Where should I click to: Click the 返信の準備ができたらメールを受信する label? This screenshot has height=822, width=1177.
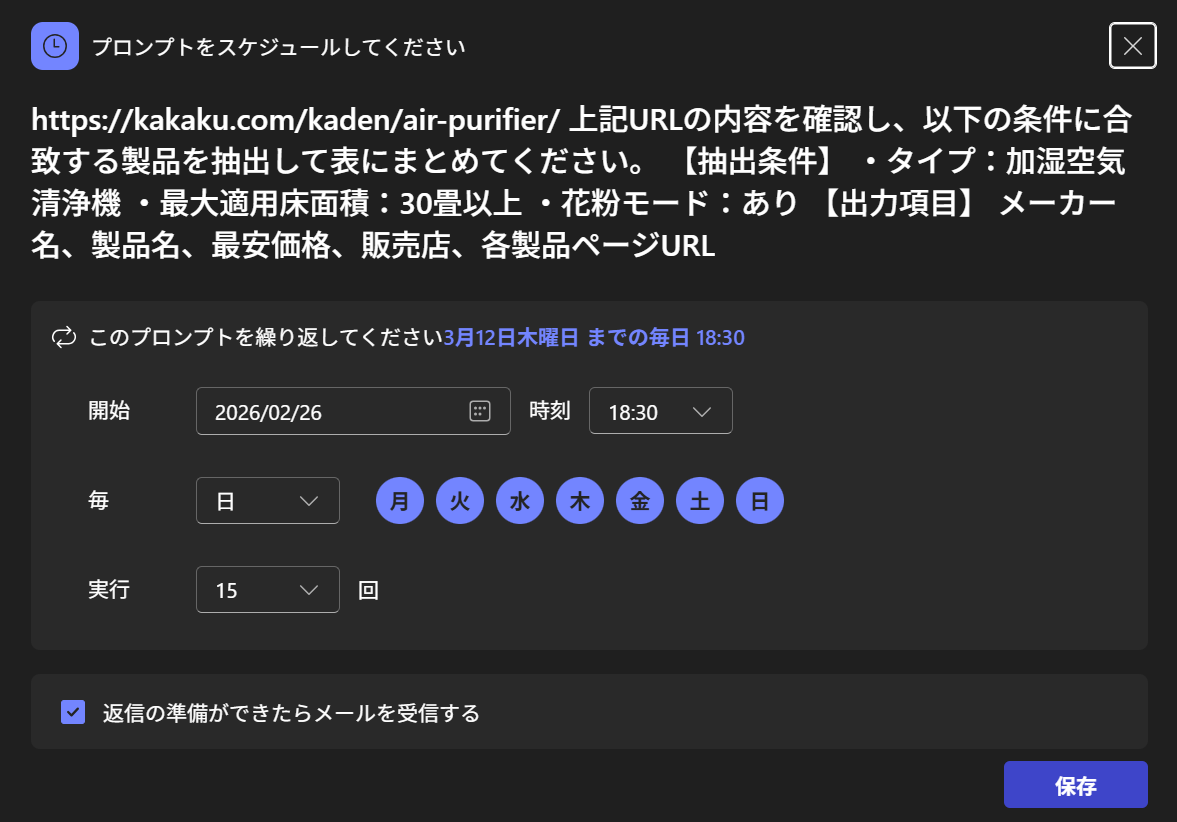tap(291, 713)
